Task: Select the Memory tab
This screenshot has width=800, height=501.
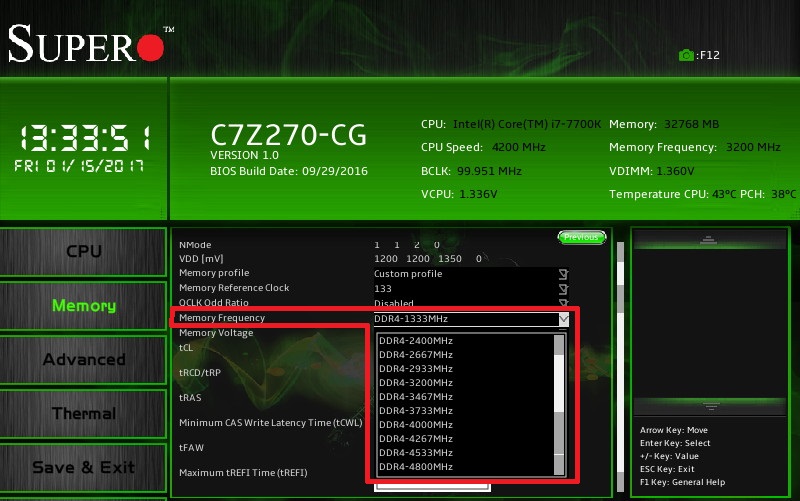Action: pos(83,306)
